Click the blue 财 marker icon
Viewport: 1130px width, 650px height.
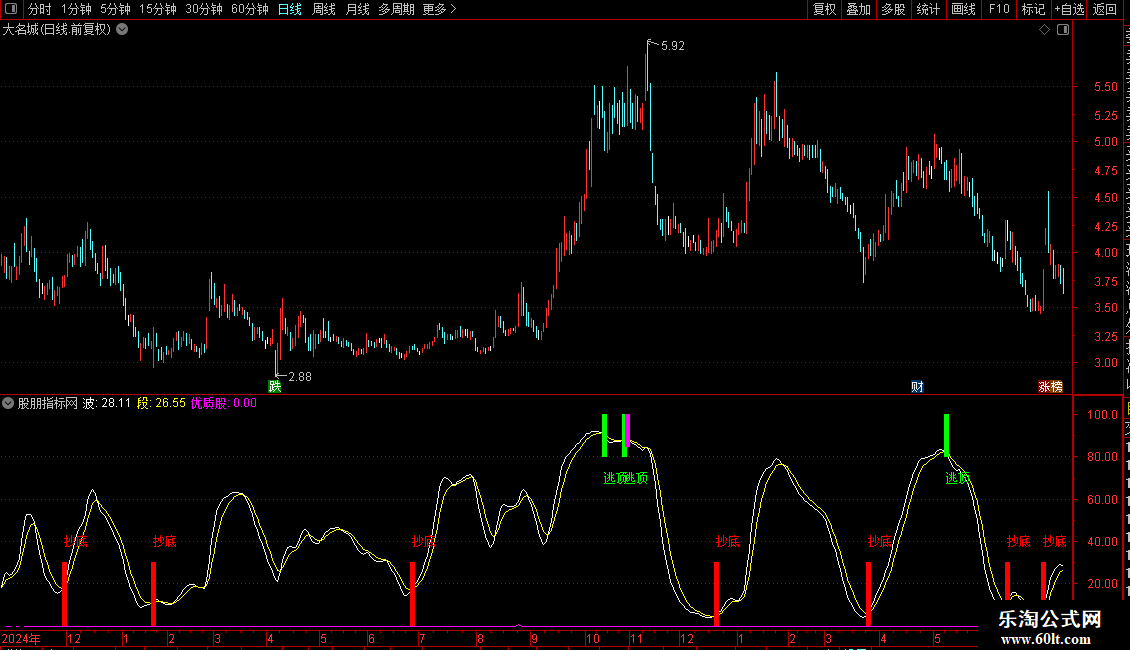tap(917, 386)
